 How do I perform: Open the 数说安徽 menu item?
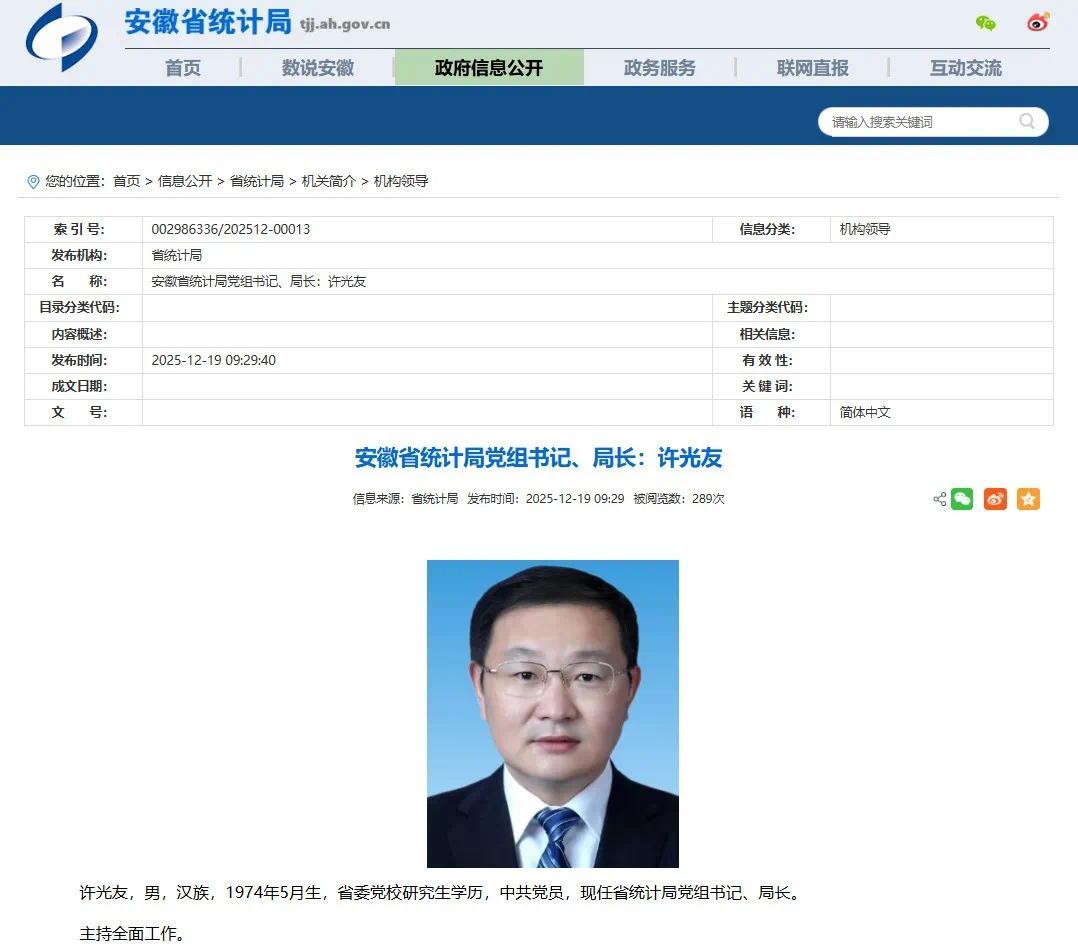(x=317, y=67)
